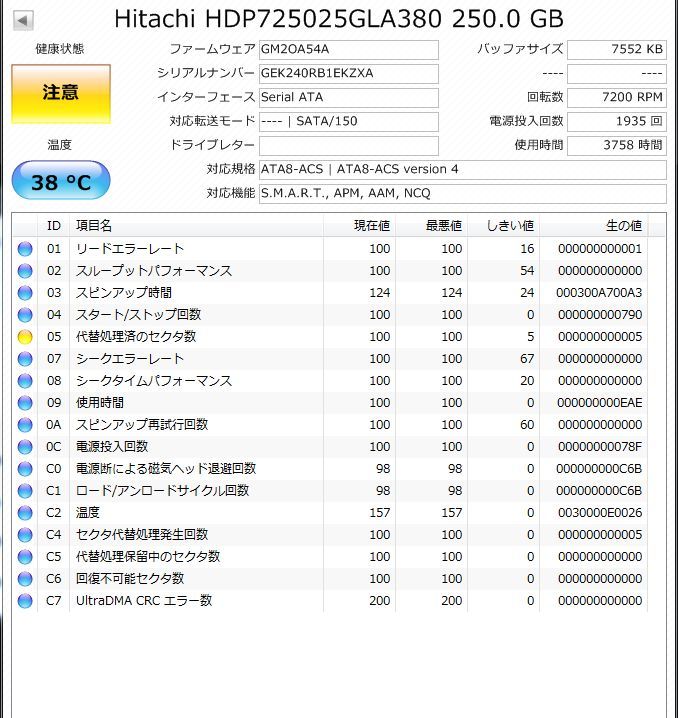Select the シークエラーレート attribute name
The height and width of the screenshot is (718, 678).
point(130,359)
